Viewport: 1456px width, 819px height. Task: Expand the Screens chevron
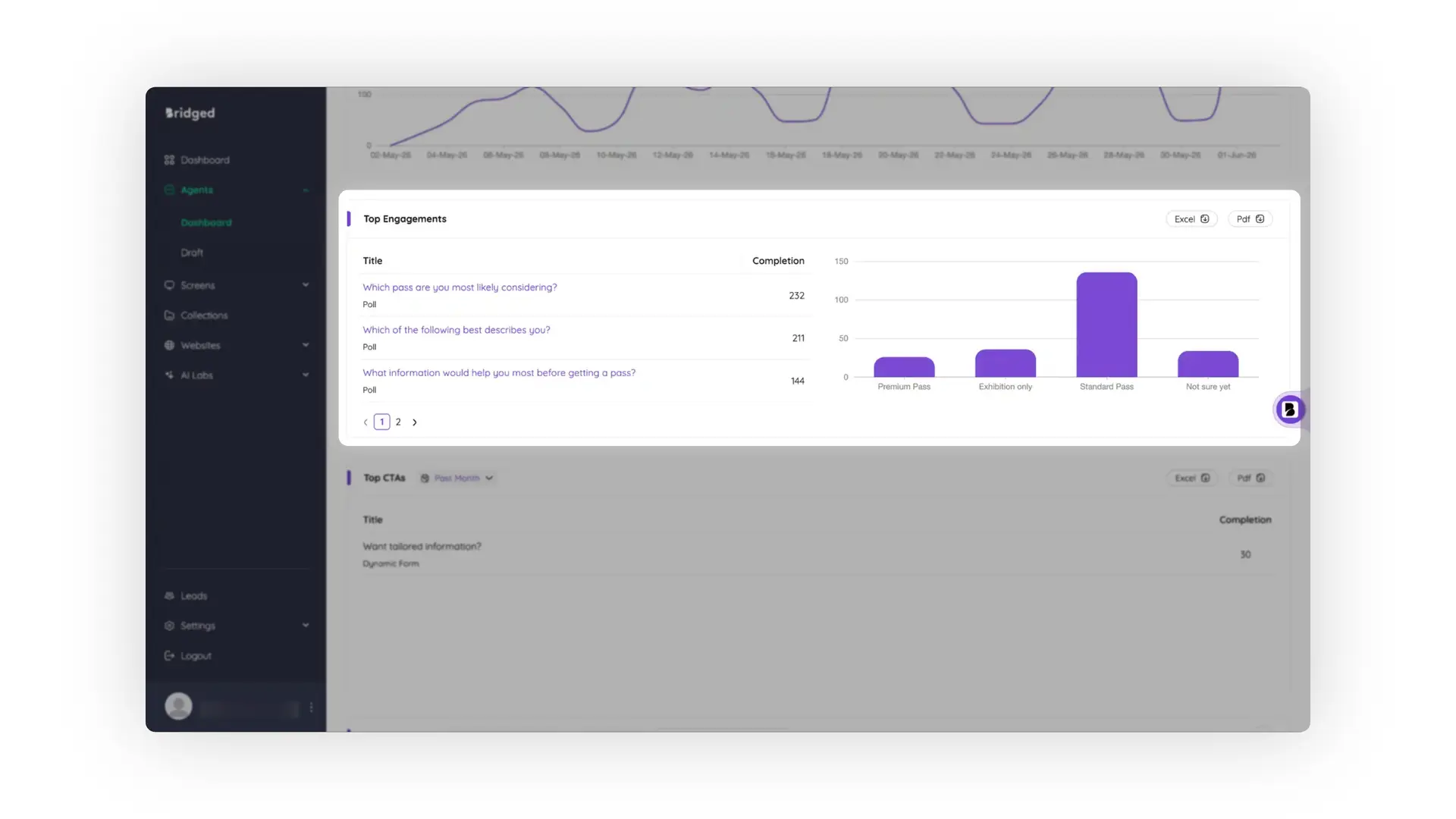click(x=306, y=285)
